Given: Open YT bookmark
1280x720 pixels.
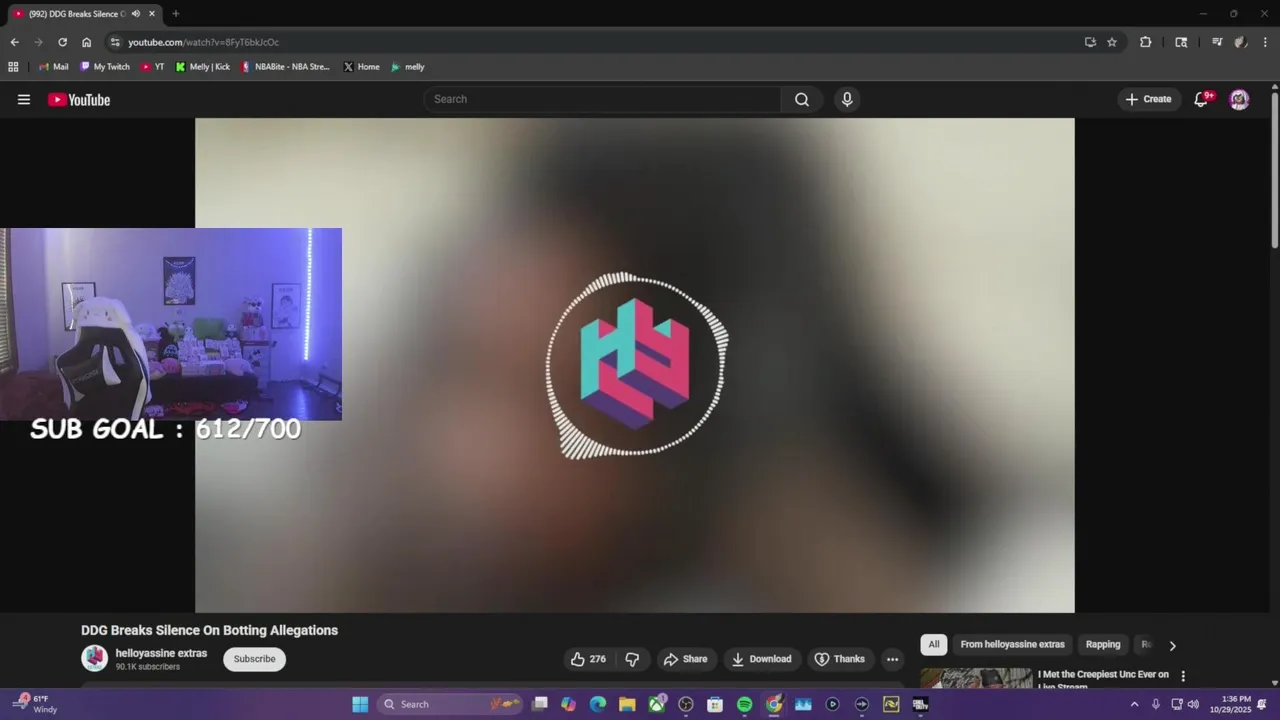Looking at the screenshot, I should click(x=153, y=67).
